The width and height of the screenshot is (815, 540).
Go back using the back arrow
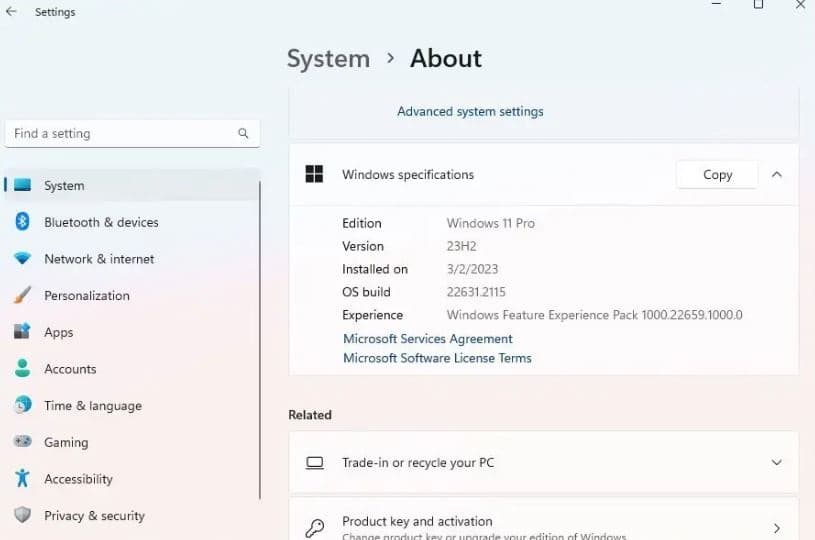[x=12, y=12]
